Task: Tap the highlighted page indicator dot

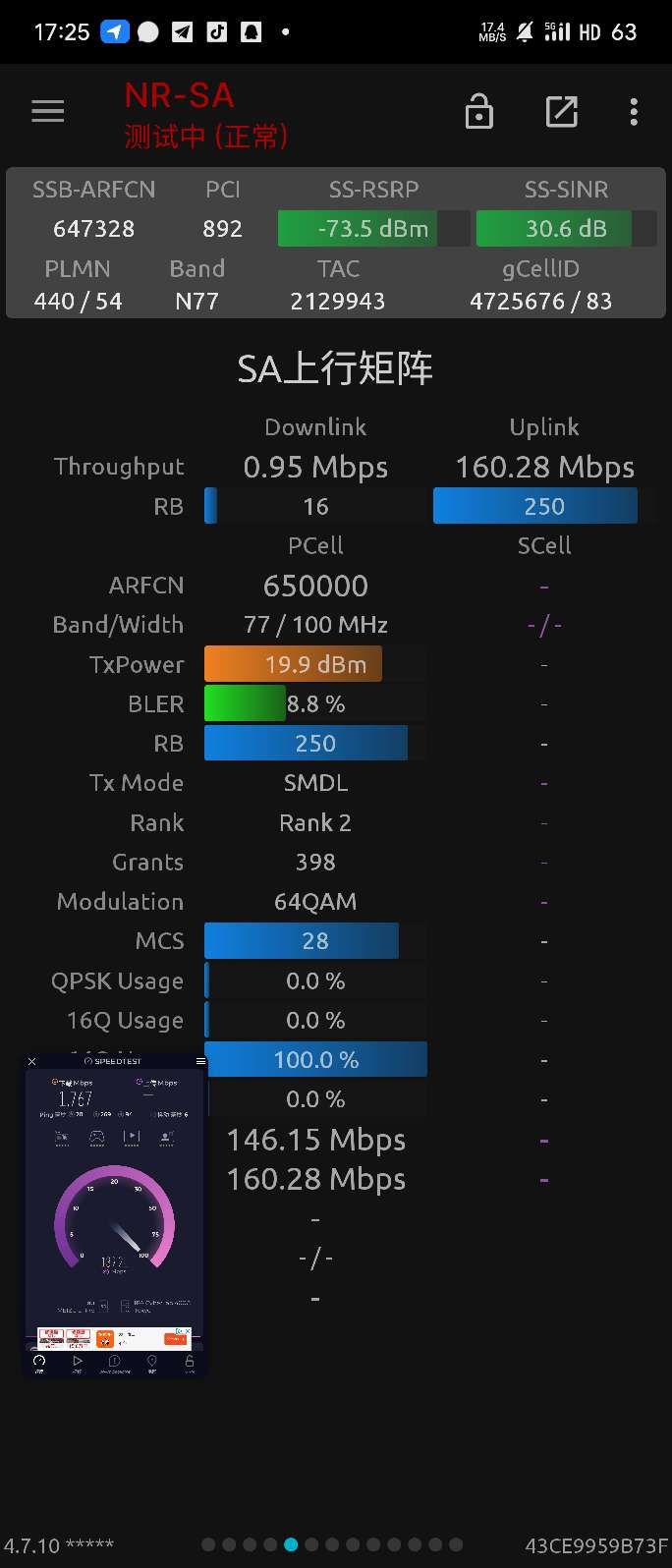Action: [291, 1544]
